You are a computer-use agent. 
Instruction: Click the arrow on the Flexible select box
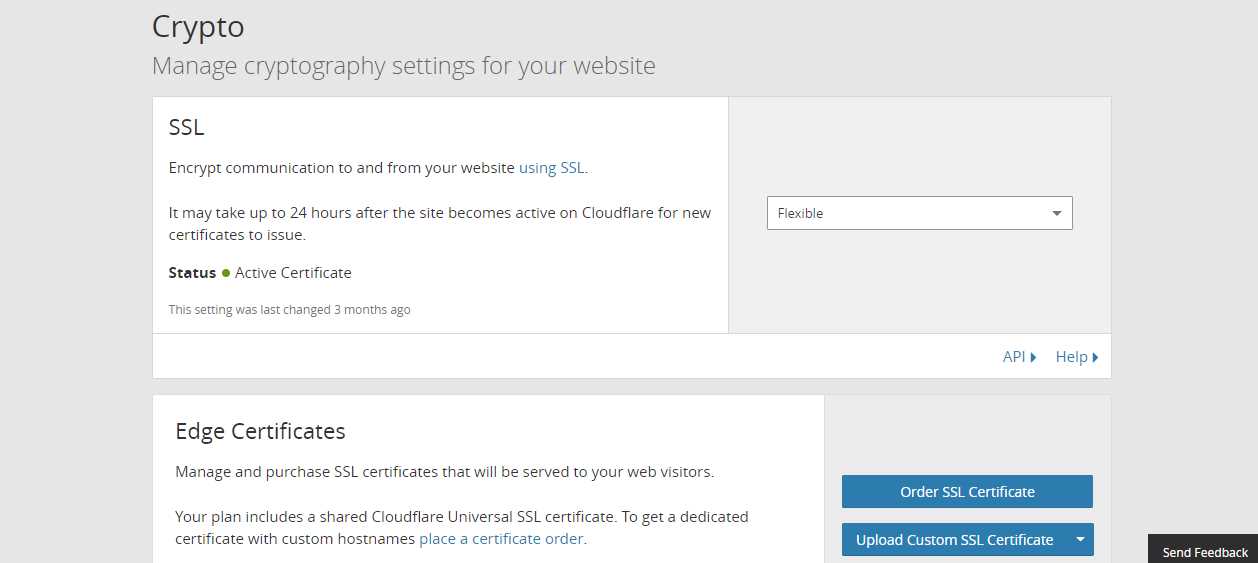coord(1057,213)
